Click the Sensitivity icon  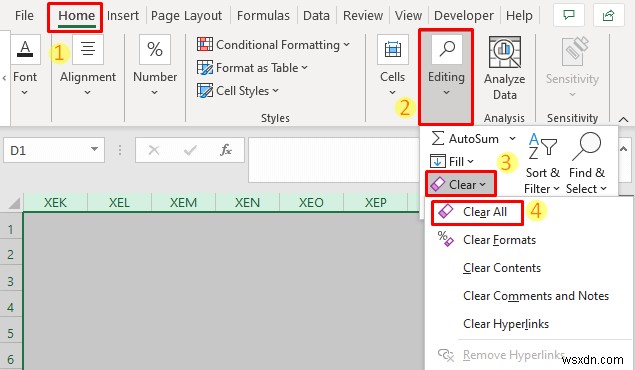tap(575, 51)
